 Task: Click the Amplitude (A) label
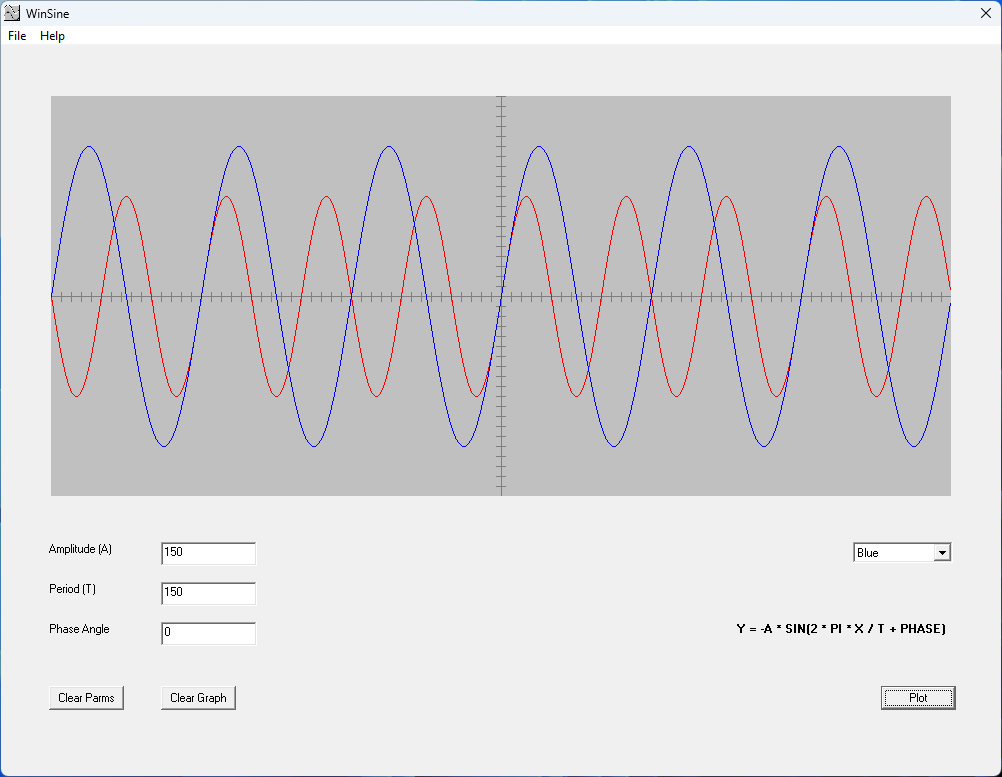(80, 549)
